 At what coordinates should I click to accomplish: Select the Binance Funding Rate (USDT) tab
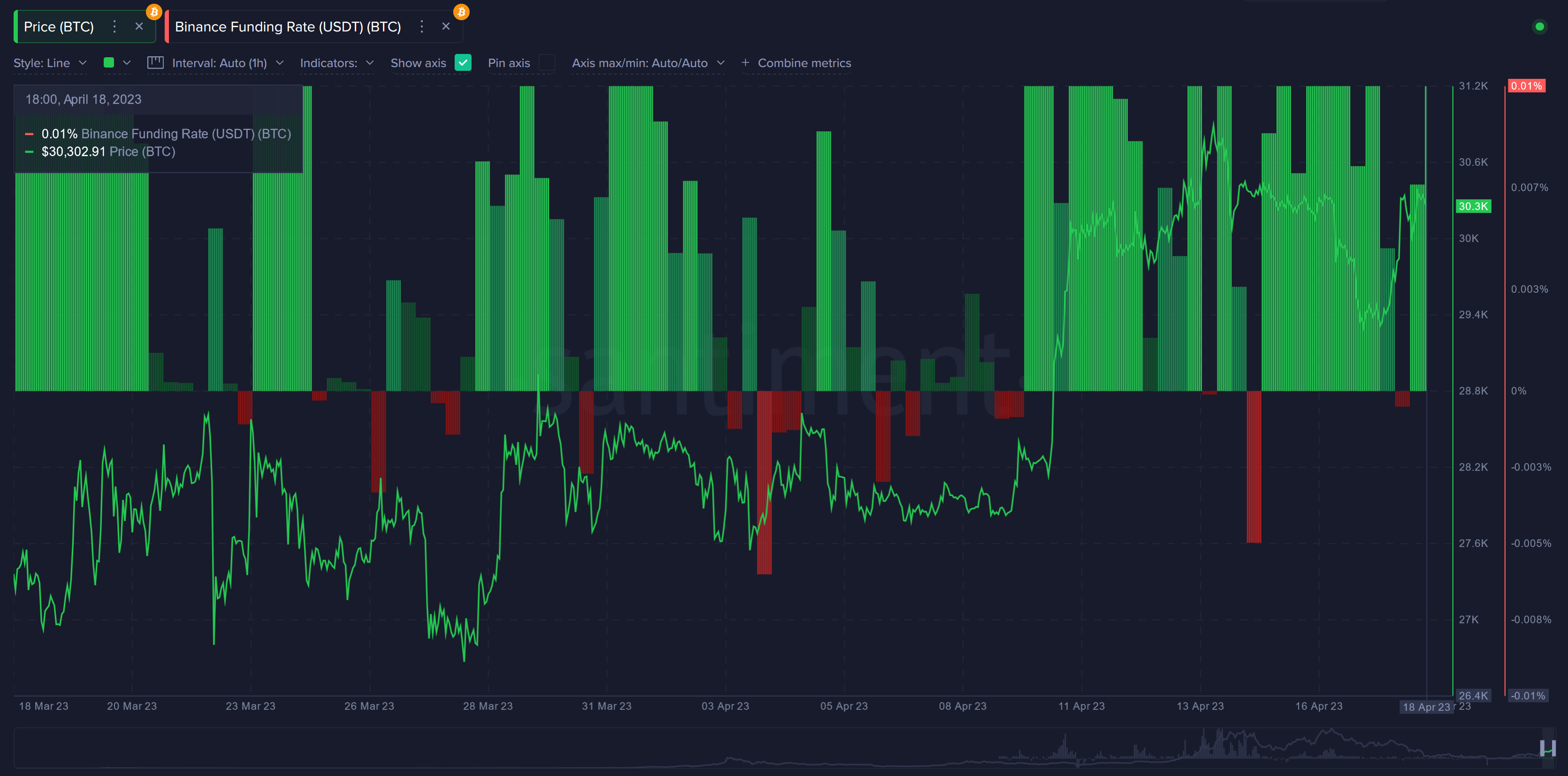click(287, 26)
